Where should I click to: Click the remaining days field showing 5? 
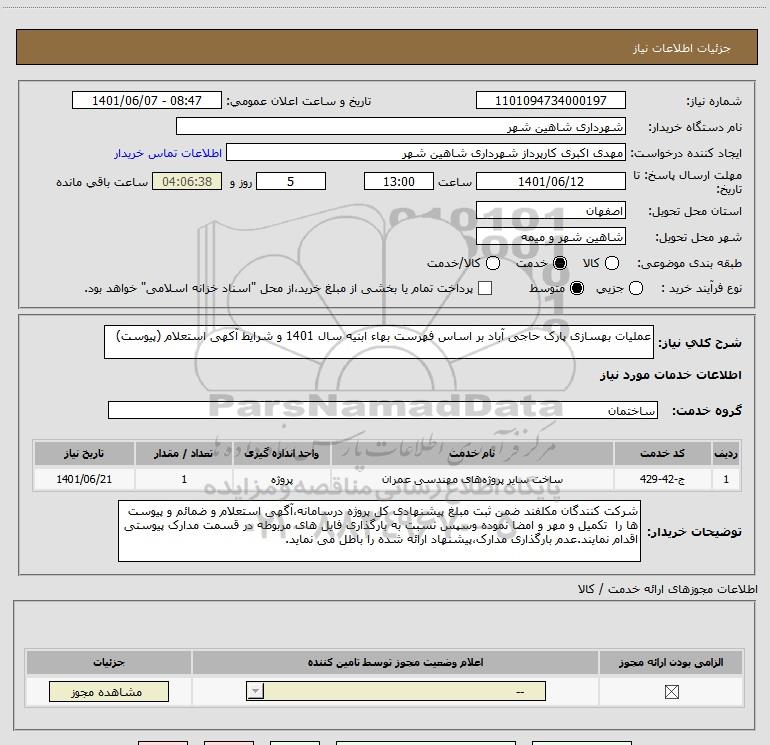tap(291, 181)
